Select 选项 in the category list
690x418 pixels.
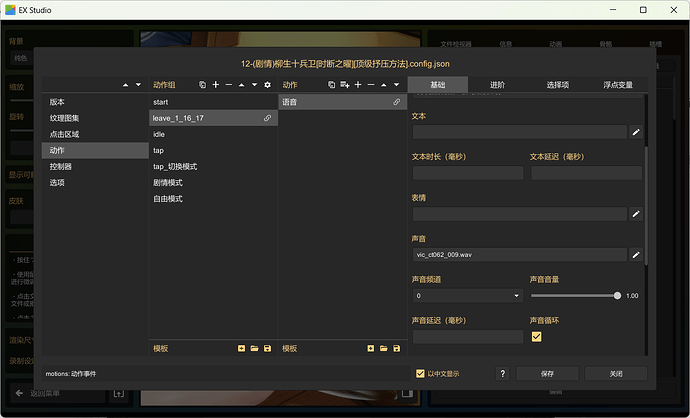point(95,183)
